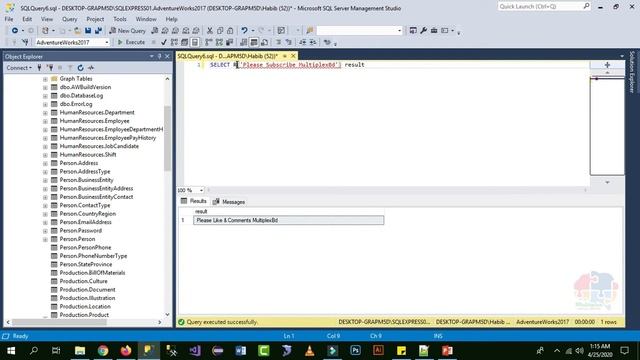The height and width of the screenshot is (360, 640).
Task: Refresh the Object Explorer tree
Action: click(80, 68)
